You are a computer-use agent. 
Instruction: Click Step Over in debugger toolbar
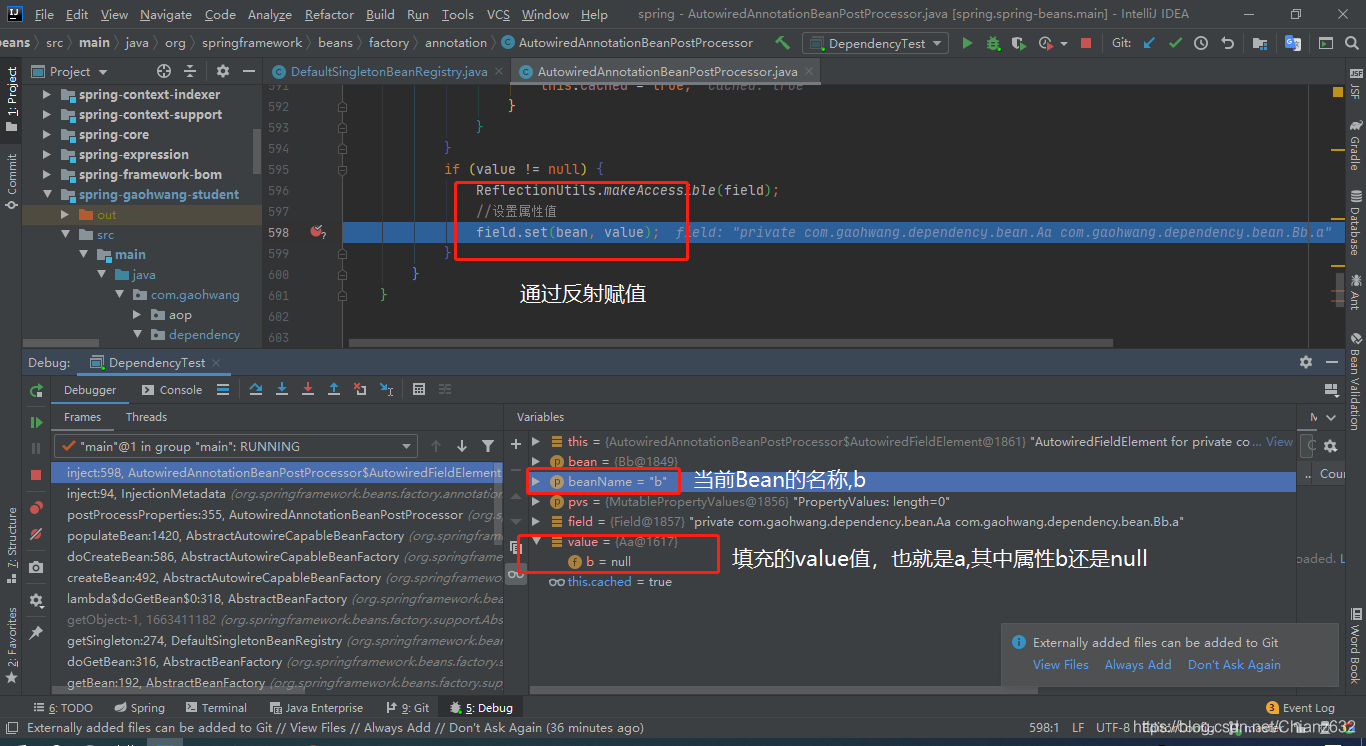click(256, 389)
